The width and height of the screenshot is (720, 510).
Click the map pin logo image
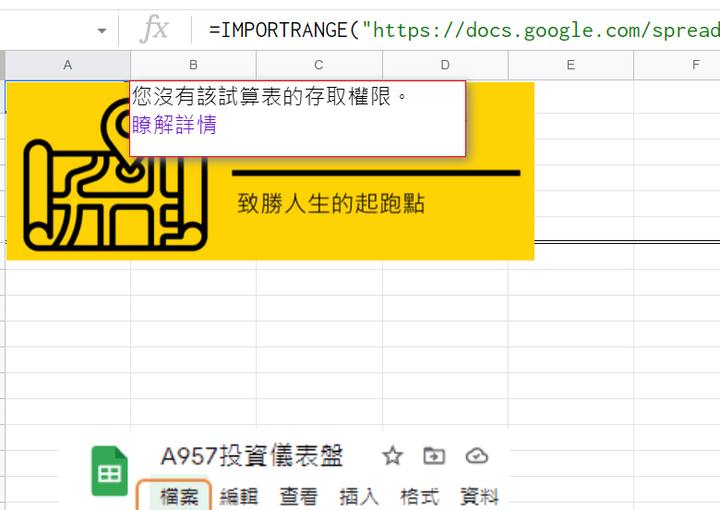[x=115, y=175]
